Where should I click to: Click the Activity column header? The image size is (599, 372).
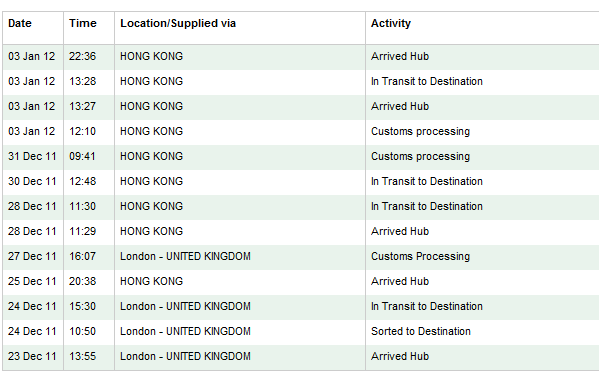[391, 23]
